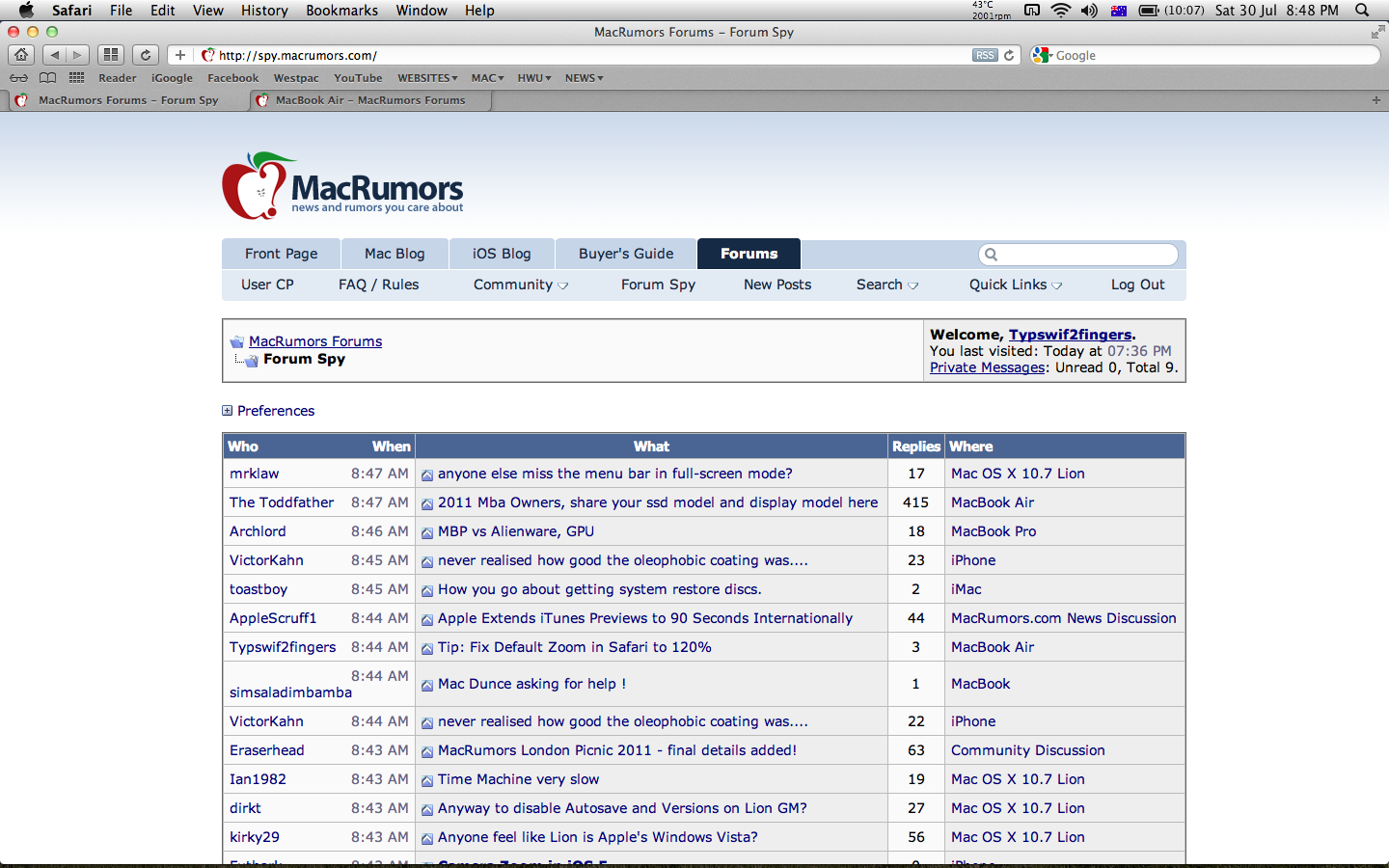Viewport: 1389px width, 868px height.
Task: Open Top Sites grid toolbar icon
Action: coord(111,55)
